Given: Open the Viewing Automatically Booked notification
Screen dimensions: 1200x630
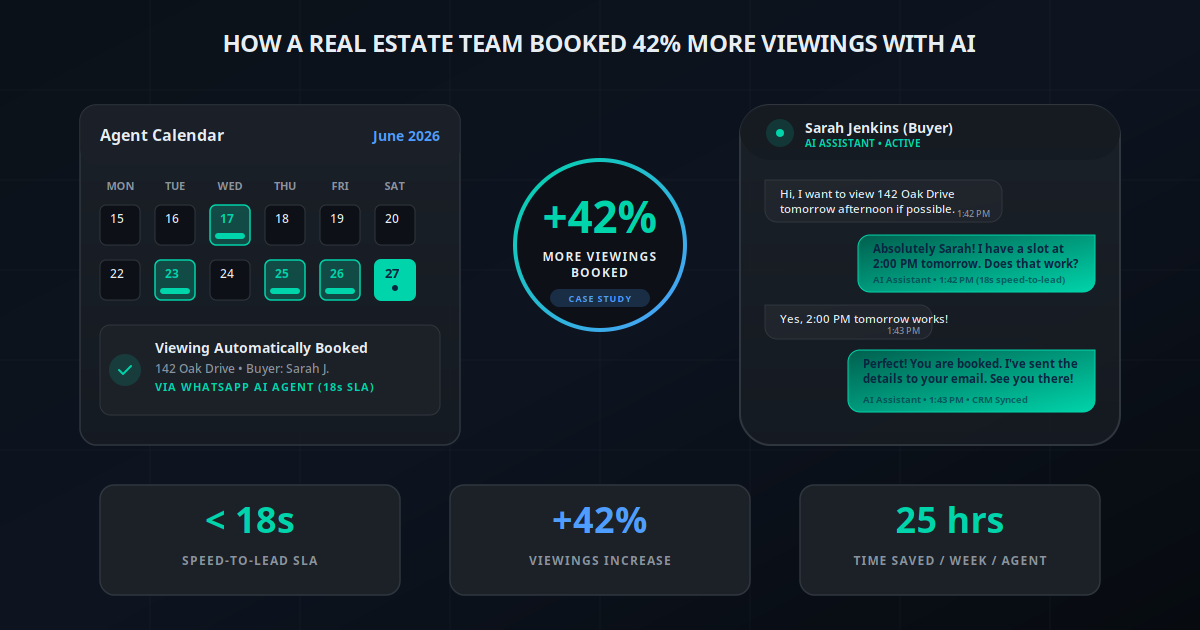Looking at the screenshot, I should [x=270, y=370].
